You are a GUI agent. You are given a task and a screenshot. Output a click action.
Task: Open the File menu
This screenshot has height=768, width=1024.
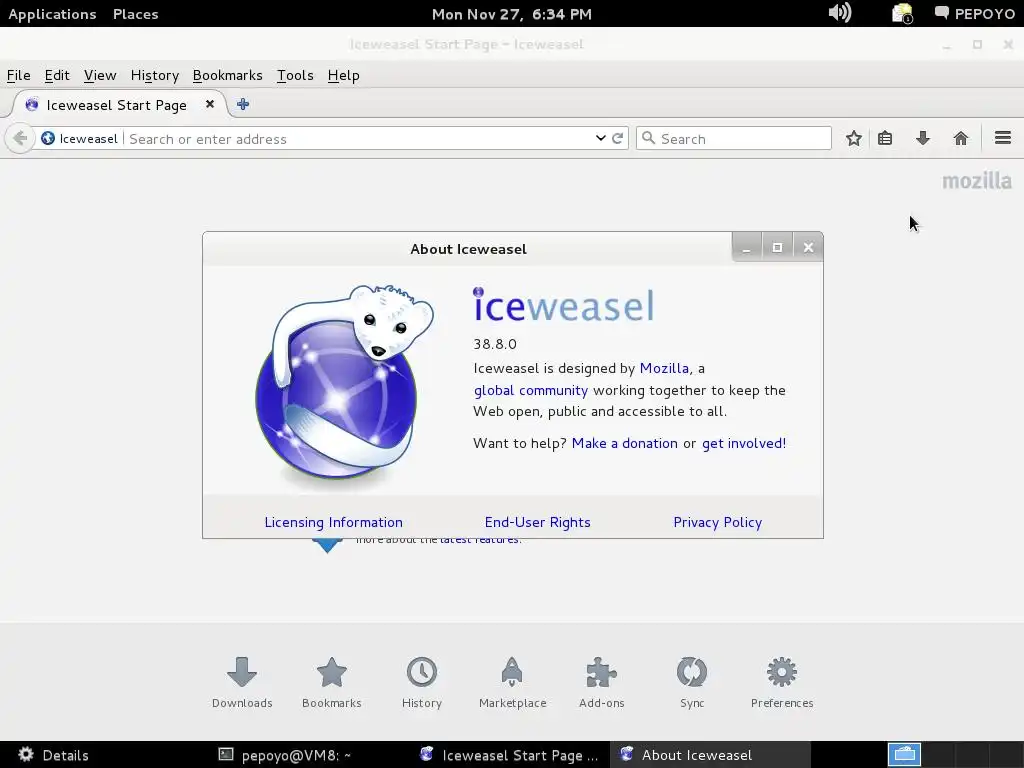point(18,75)
